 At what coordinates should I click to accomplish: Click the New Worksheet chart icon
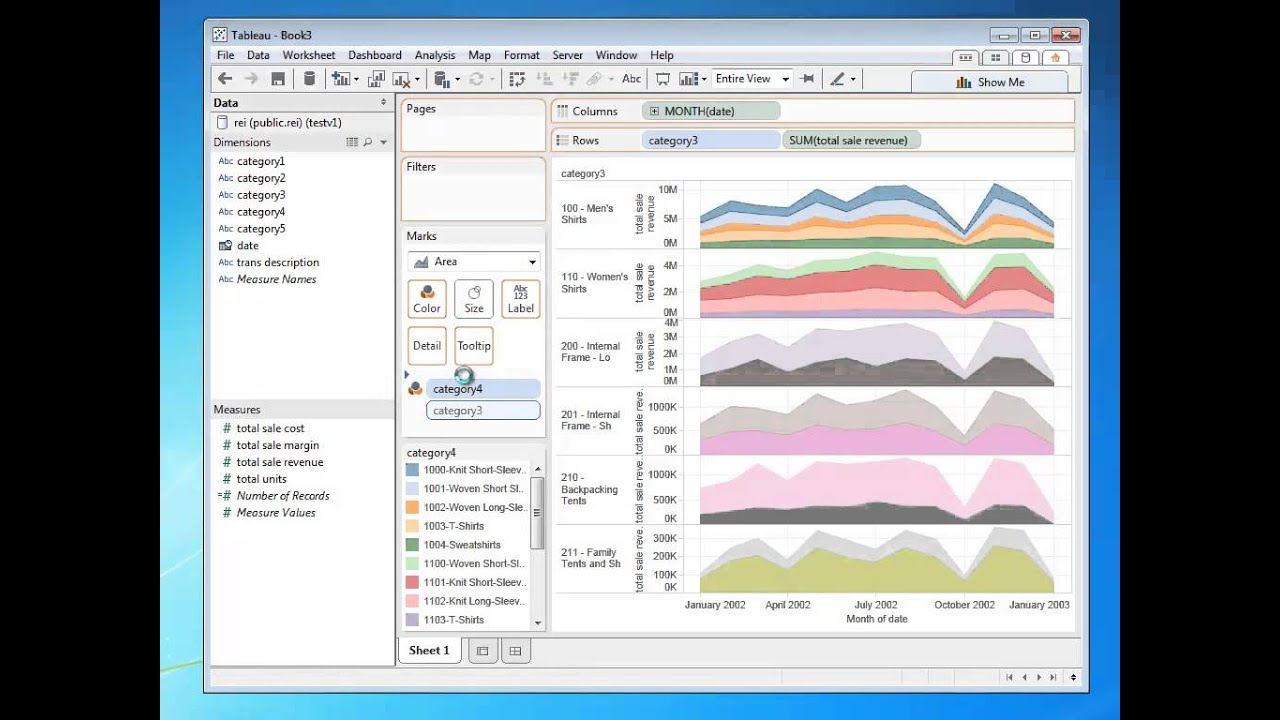coord(341,79)
